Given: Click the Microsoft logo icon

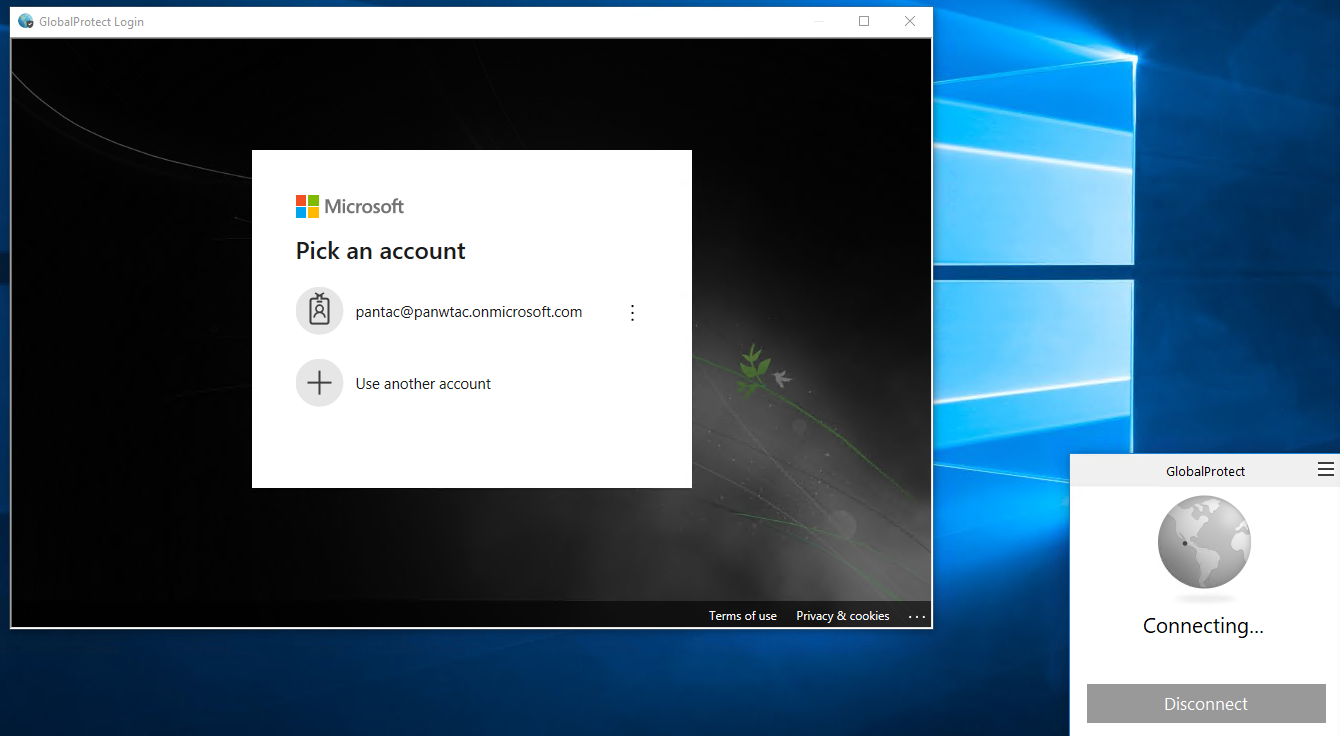Looking at the screenshot, I should (x=306, y=206).
